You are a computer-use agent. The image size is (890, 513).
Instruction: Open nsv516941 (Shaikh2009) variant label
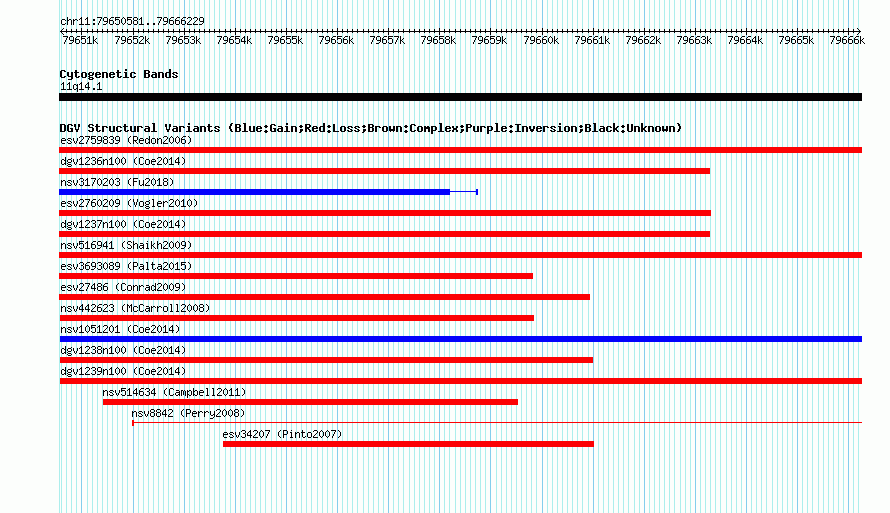(126, 245)
